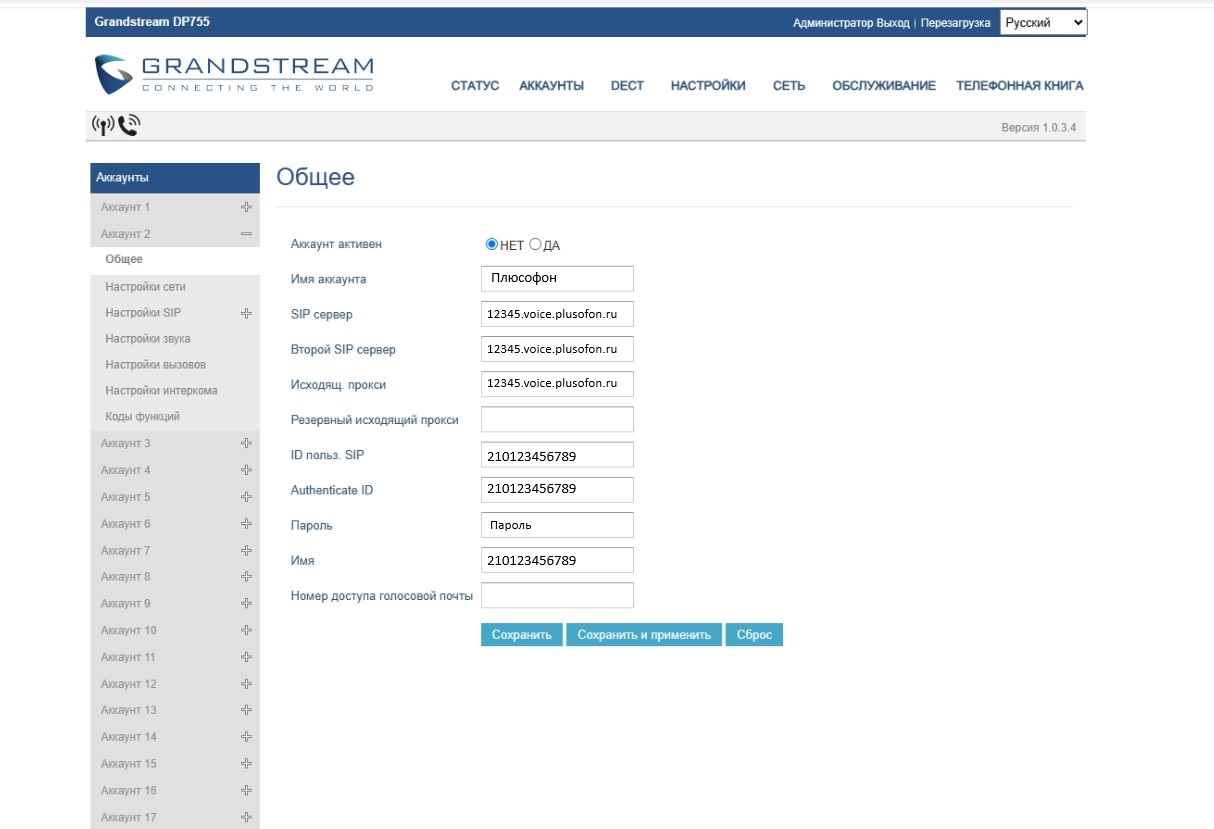Focus the Имя field

tap(557, 560)
